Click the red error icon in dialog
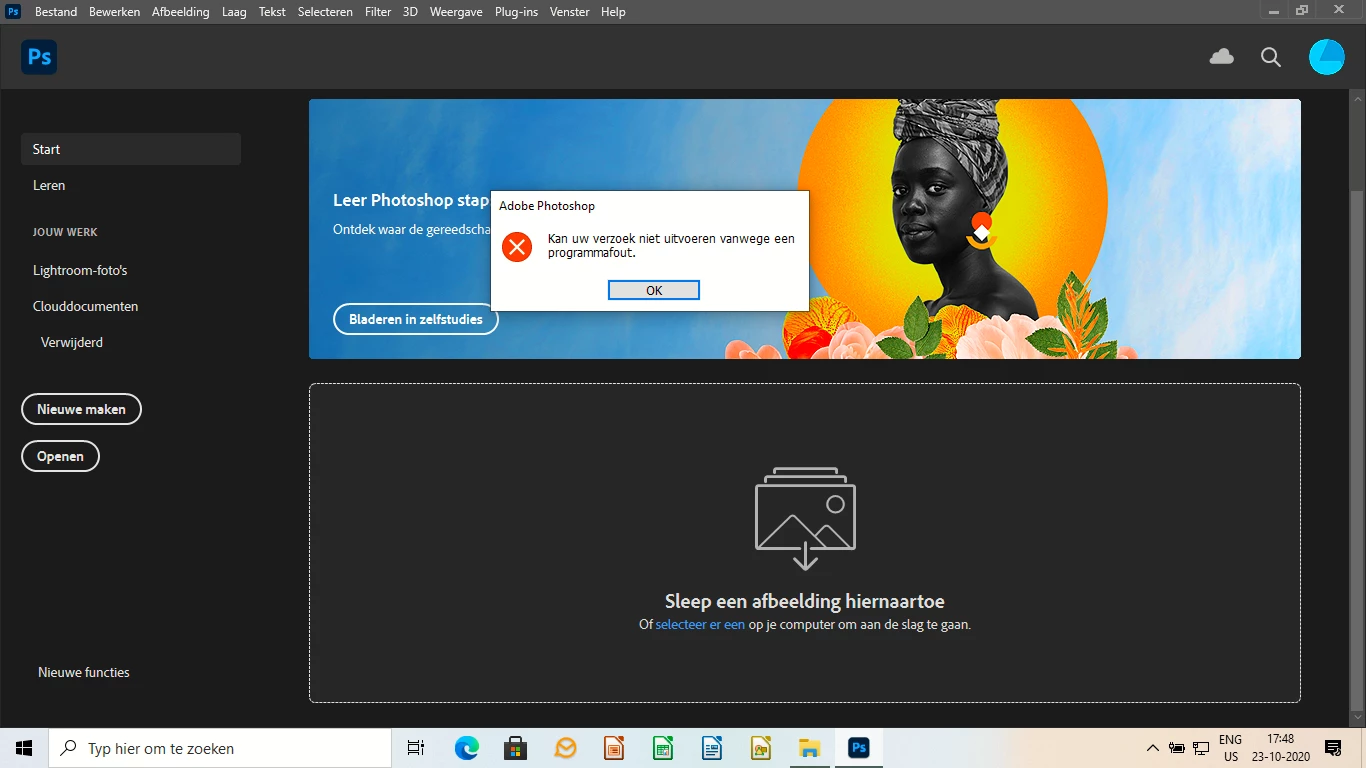This screenshot has height=768, width=1366. [517, 246]
